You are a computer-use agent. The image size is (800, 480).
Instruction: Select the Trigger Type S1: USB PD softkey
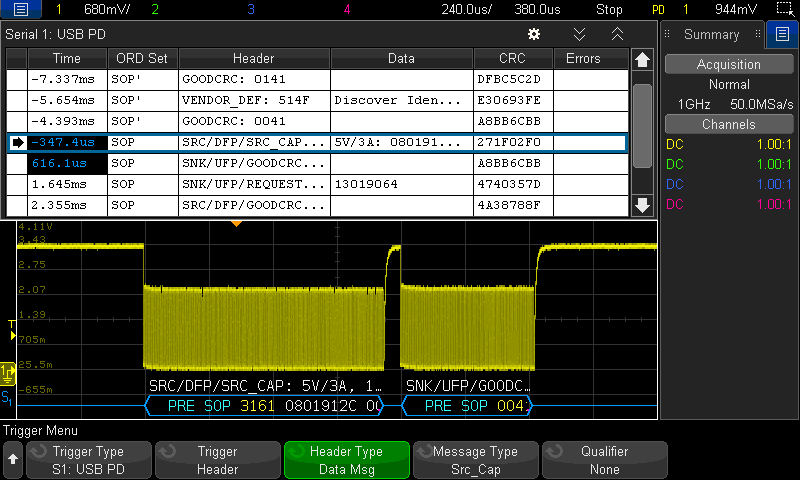(x=88, y=460)
